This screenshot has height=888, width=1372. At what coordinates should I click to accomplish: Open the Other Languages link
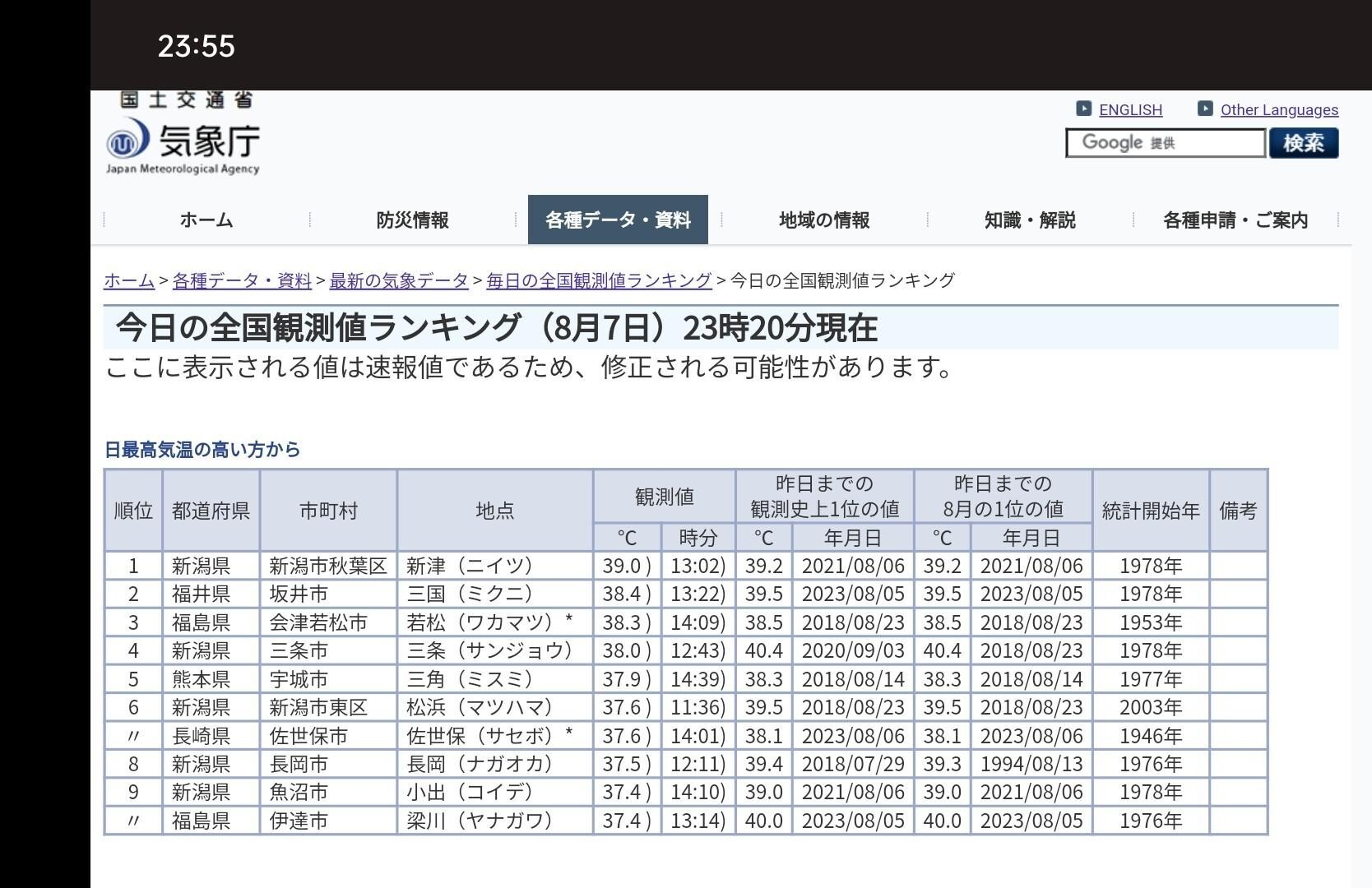click(x=1280, y=109)
